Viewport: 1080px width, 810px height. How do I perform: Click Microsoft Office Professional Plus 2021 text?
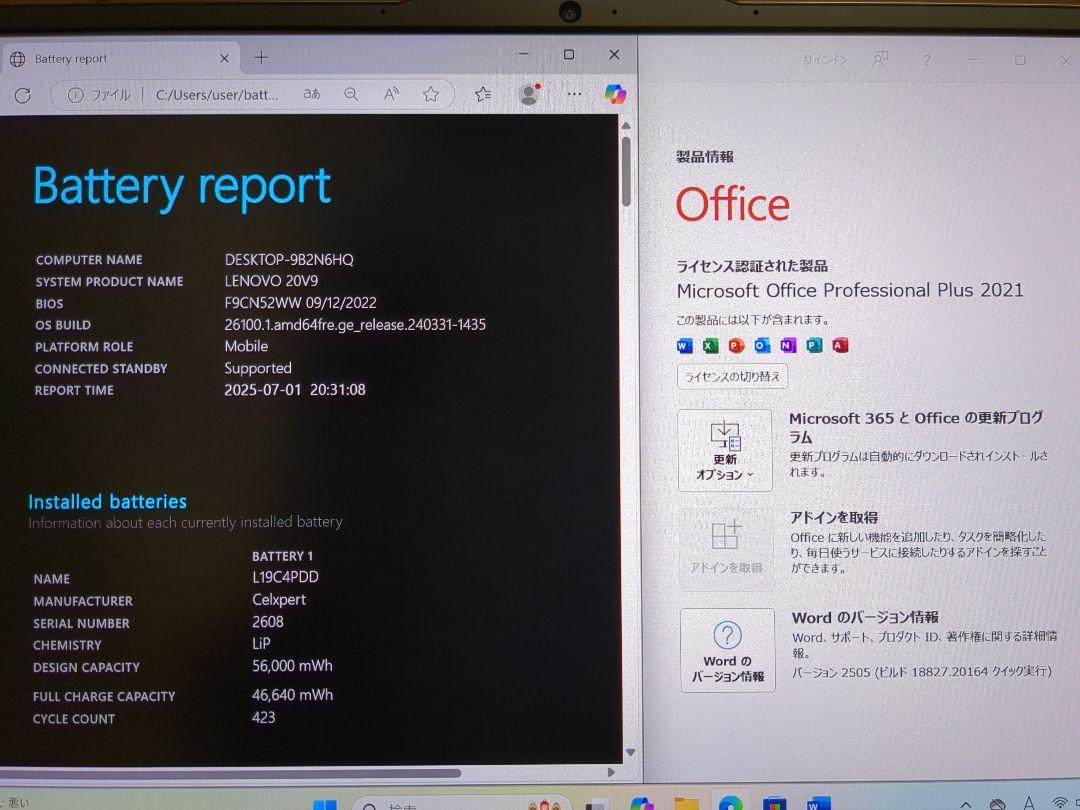850,290
